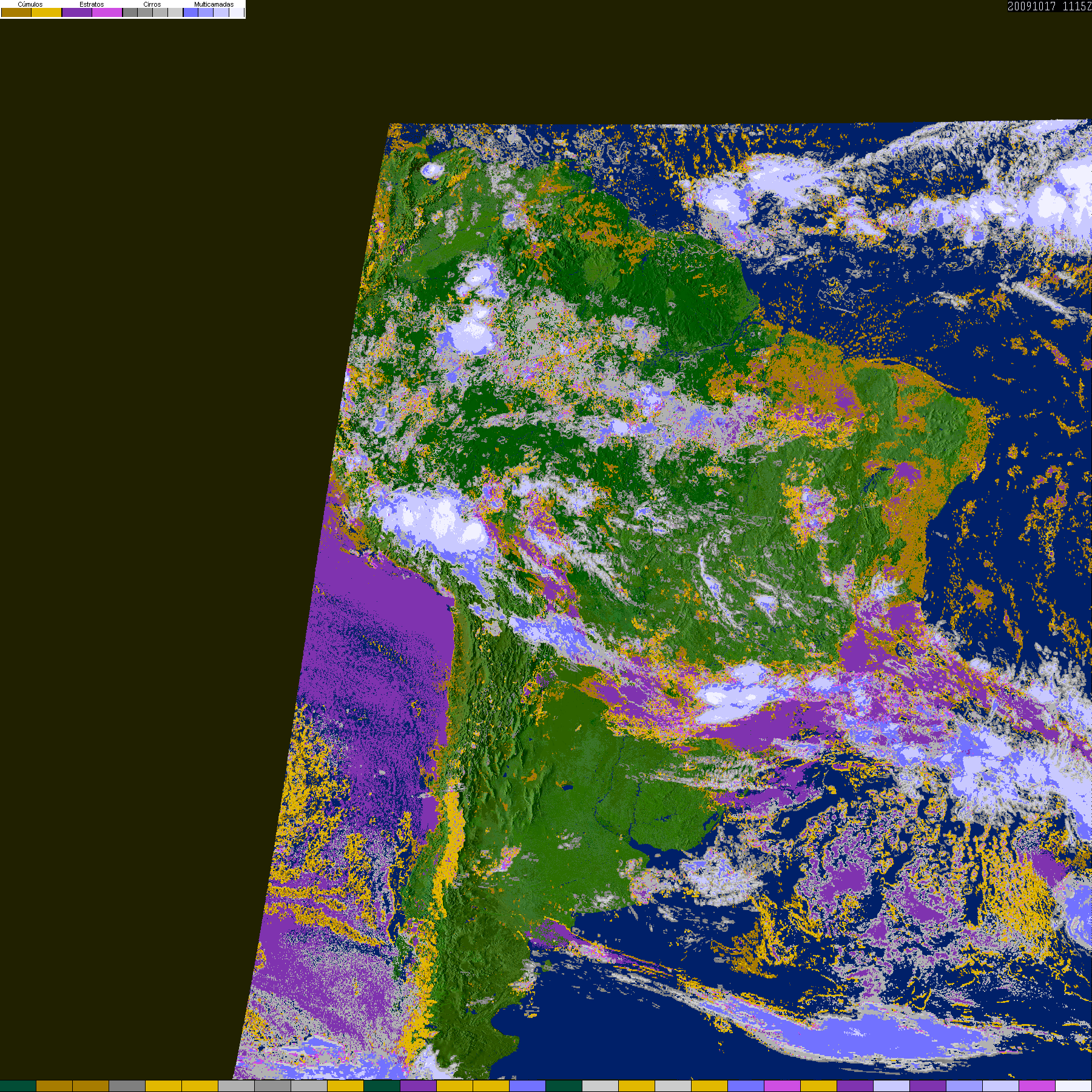1092x1092 pixels.
Task: Pick the third gray Cirros swatch
Action: [x=160, y=12]
